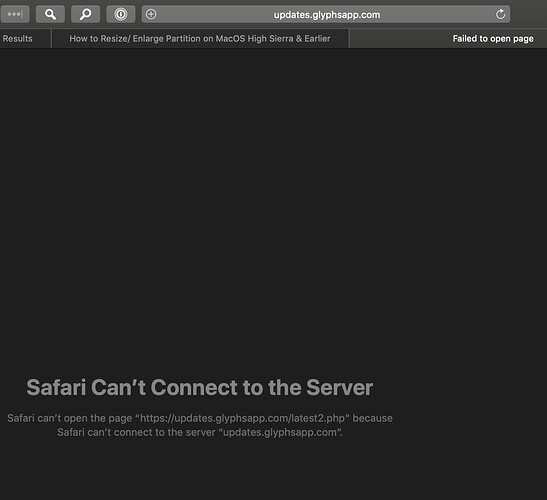
Task: Click the first magnifying glass toolbar icon
Action: (50, 14)
